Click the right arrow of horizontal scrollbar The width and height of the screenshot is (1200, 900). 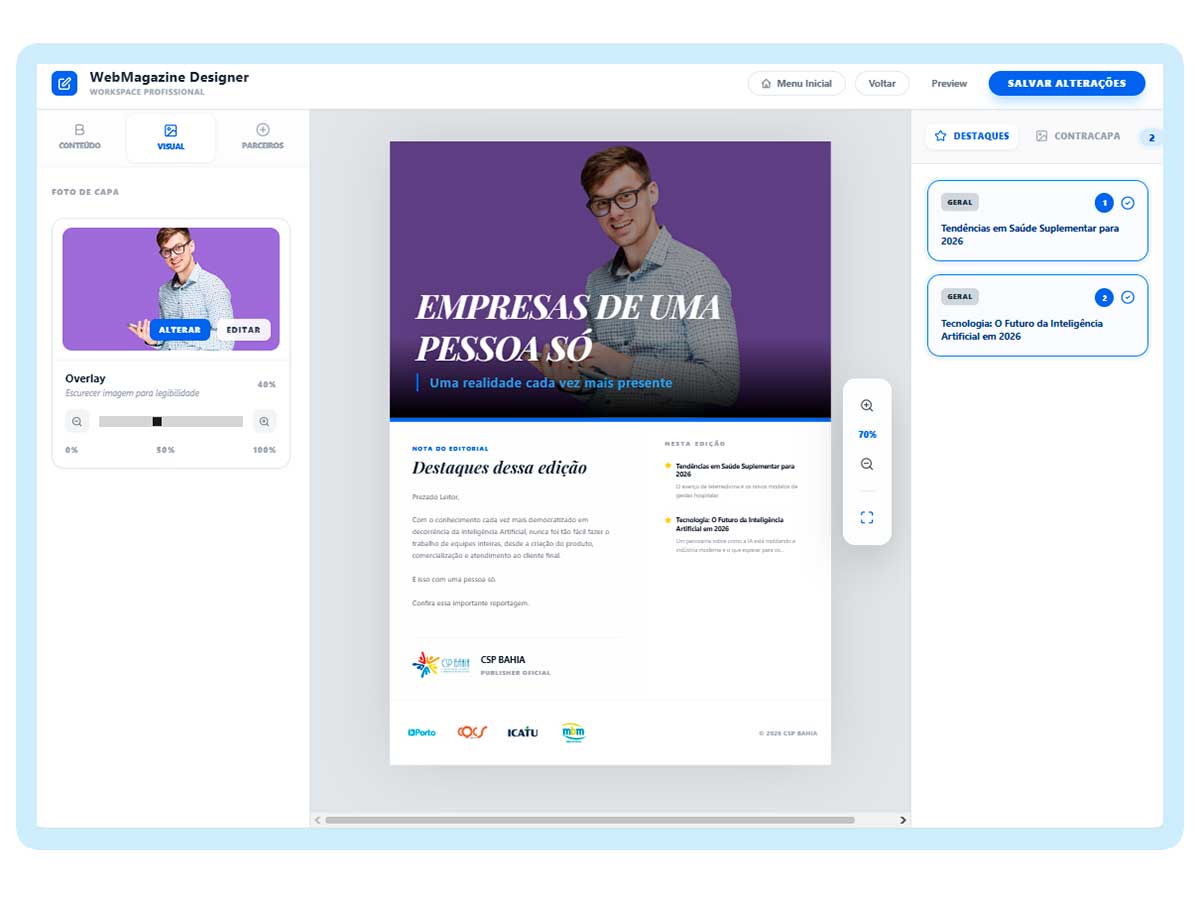tap(902, 820)
